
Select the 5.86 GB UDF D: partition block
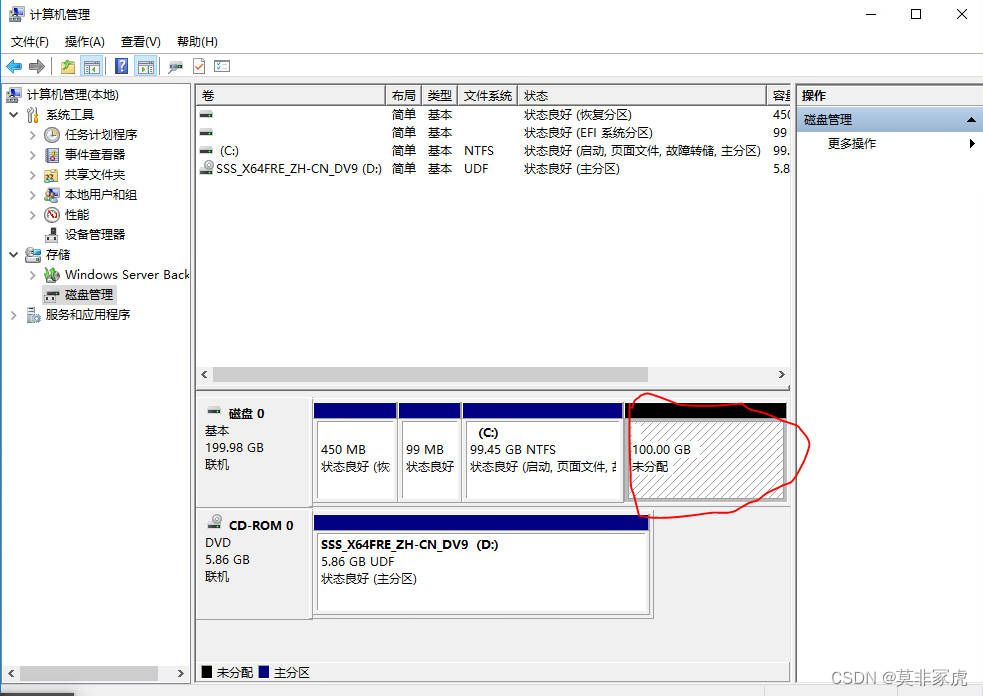click(x=482, y=564)
